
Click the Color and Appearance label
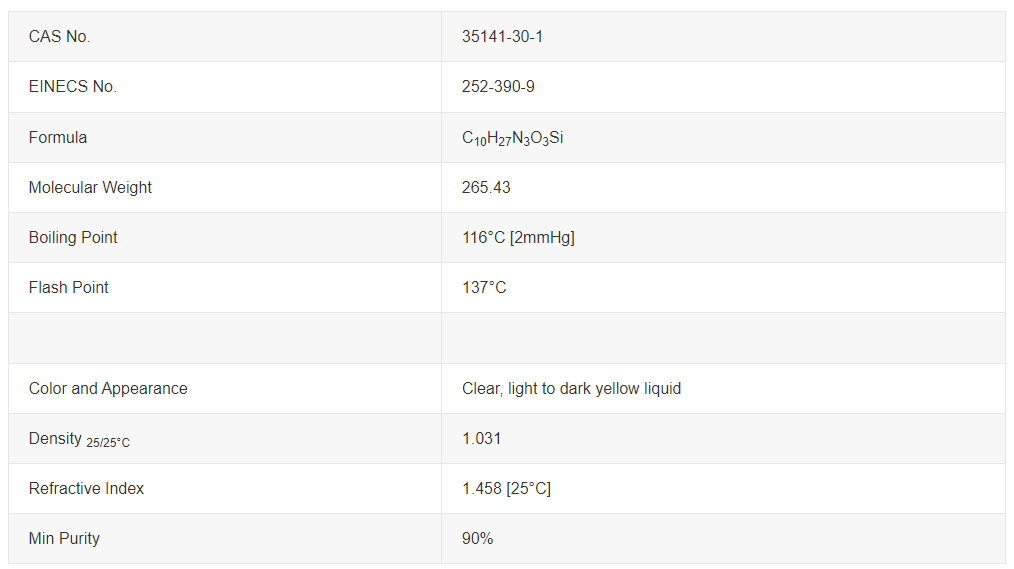pos(108,388)
